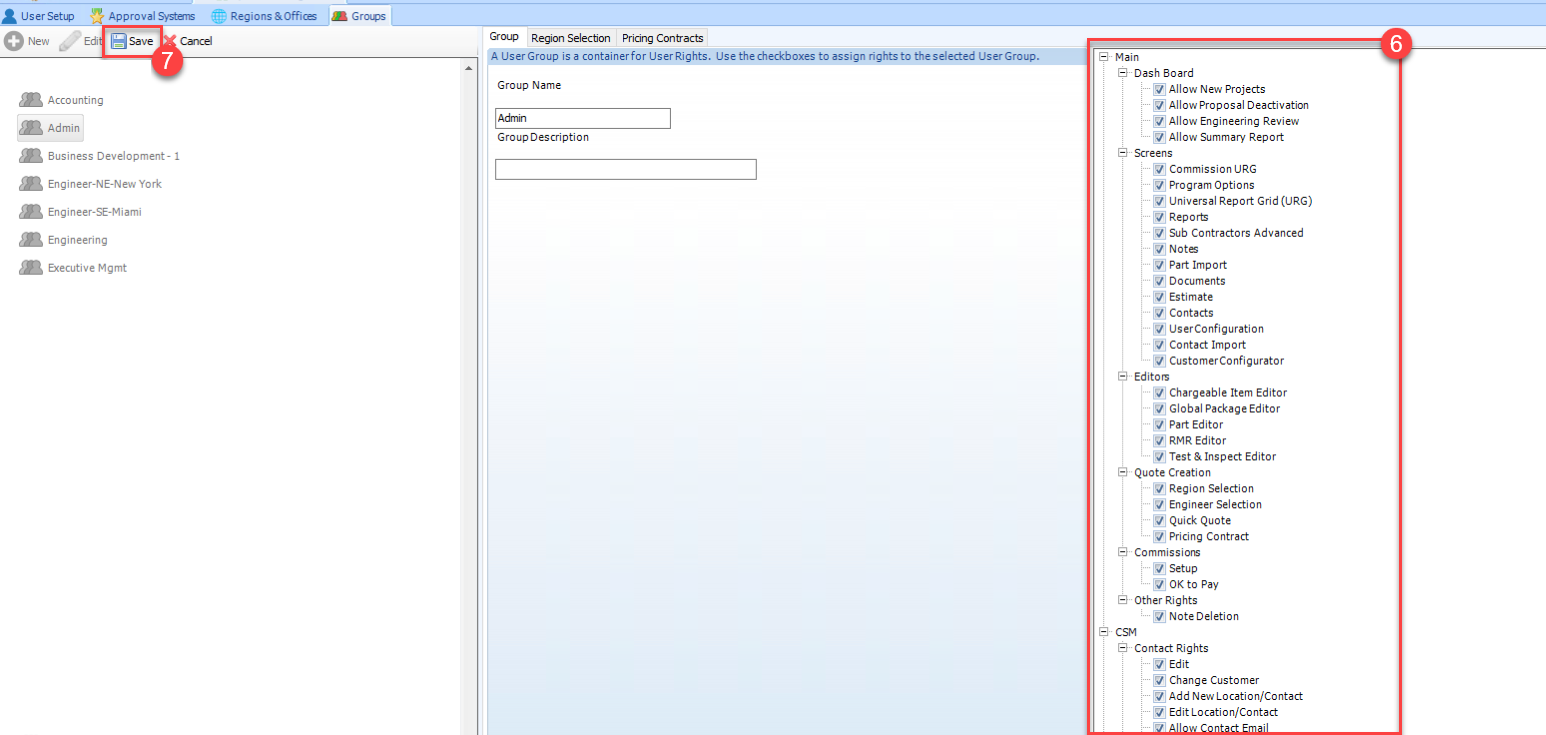This screenshot has width=1546, height=735.
Task: Select the Engineering group name
Action: (x=78, y=240)
